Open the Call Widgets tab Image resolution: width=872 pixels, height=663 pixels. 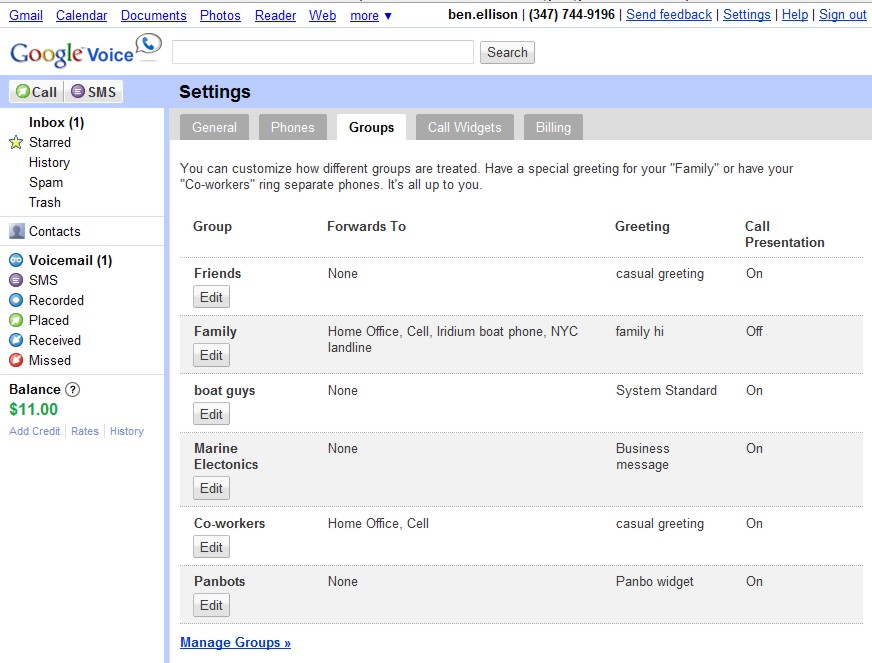464,127
